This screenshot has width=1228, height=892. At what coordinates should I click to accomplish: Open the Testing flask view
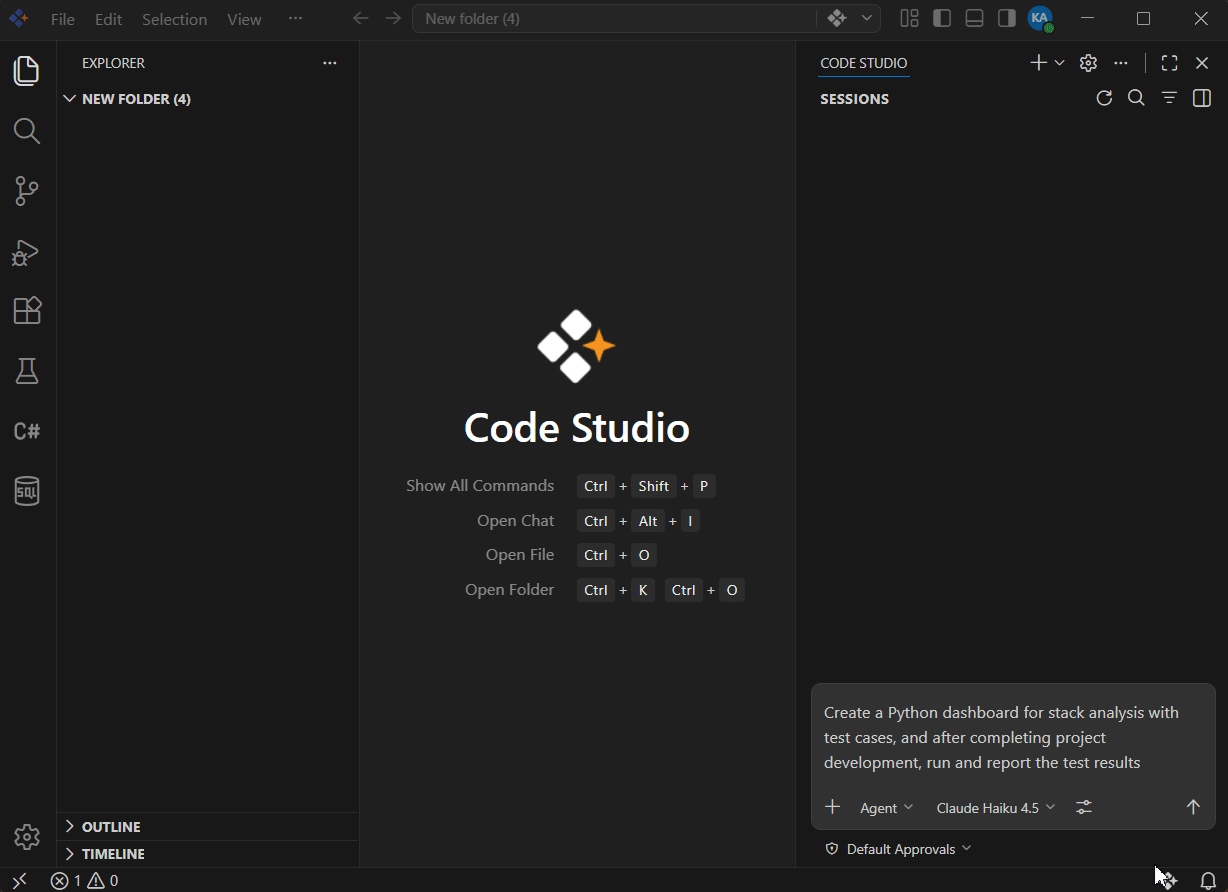pyautogui.click(x=27, y=371)
